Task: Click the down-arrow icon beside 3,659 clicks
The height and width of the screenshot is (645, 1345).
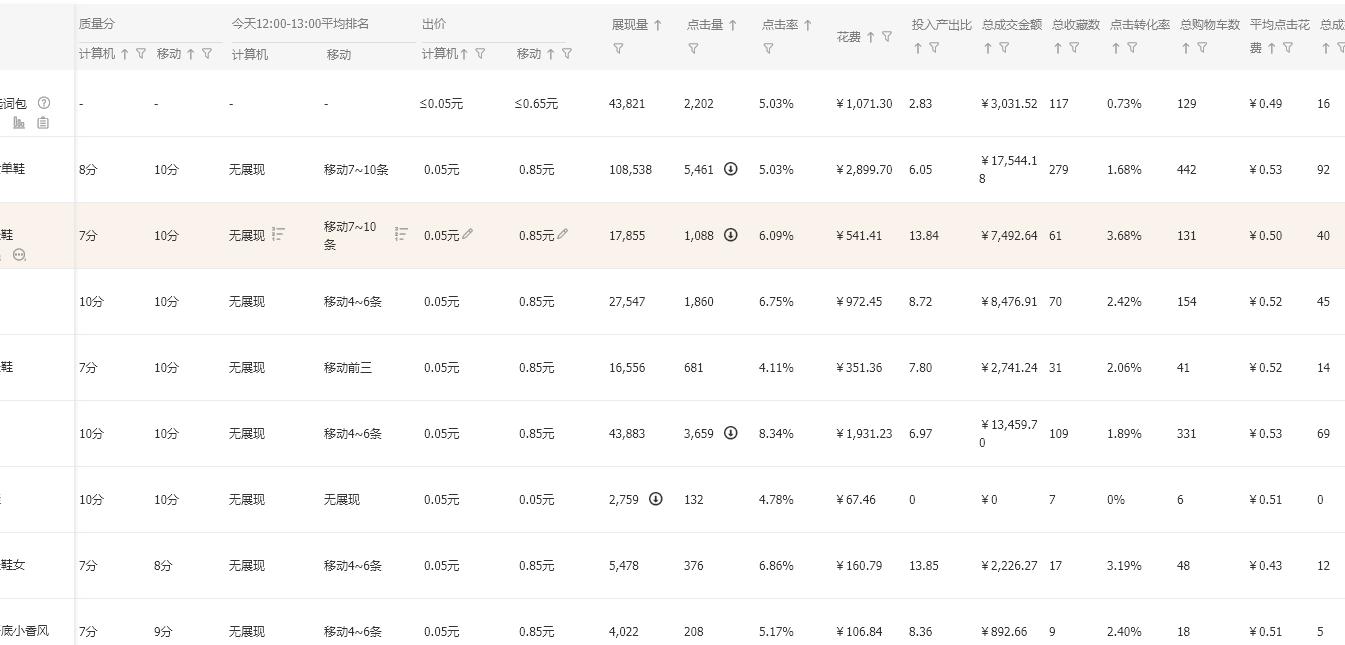Action: pyautogui.click(x=731, y=433)
